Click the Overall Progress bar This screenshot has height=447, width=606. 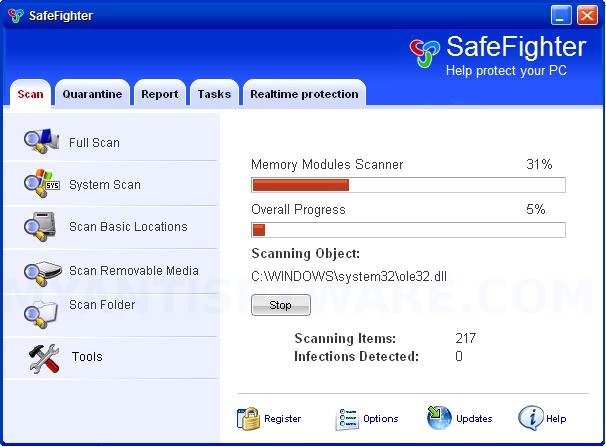(x=409, y=230)
